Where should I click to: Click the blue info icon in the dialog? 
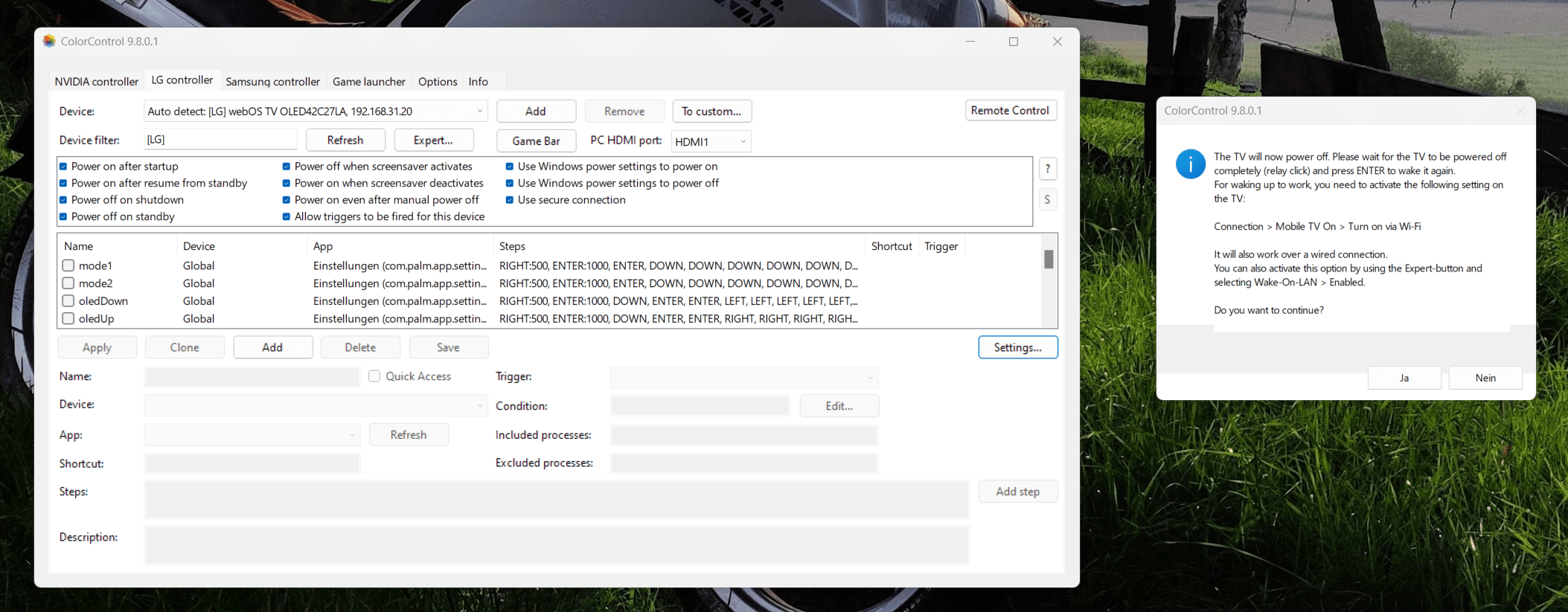click(1190, 164)
